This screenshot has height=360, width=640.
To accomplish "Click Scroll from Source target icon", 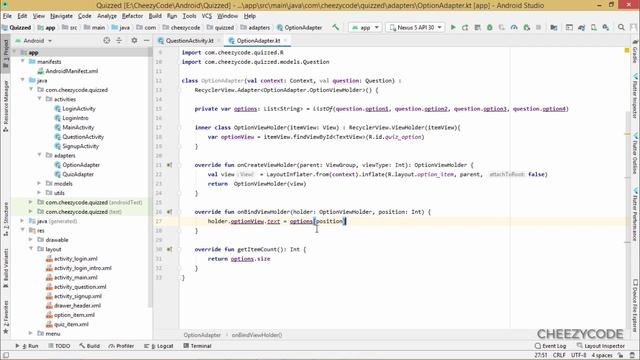I will coord(107,40).
